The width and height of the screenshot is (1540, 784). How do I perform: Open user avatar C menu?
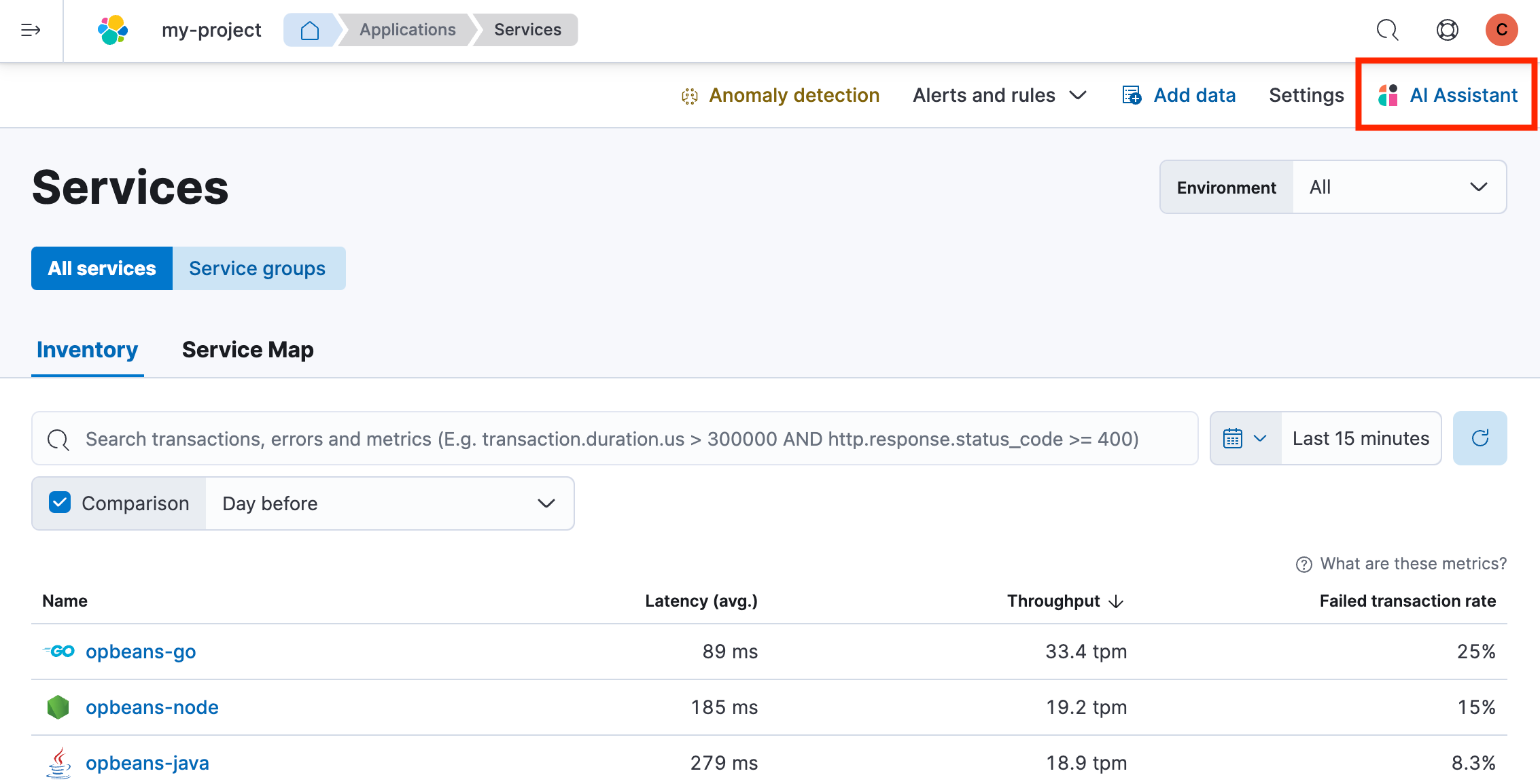[1501, 30]
